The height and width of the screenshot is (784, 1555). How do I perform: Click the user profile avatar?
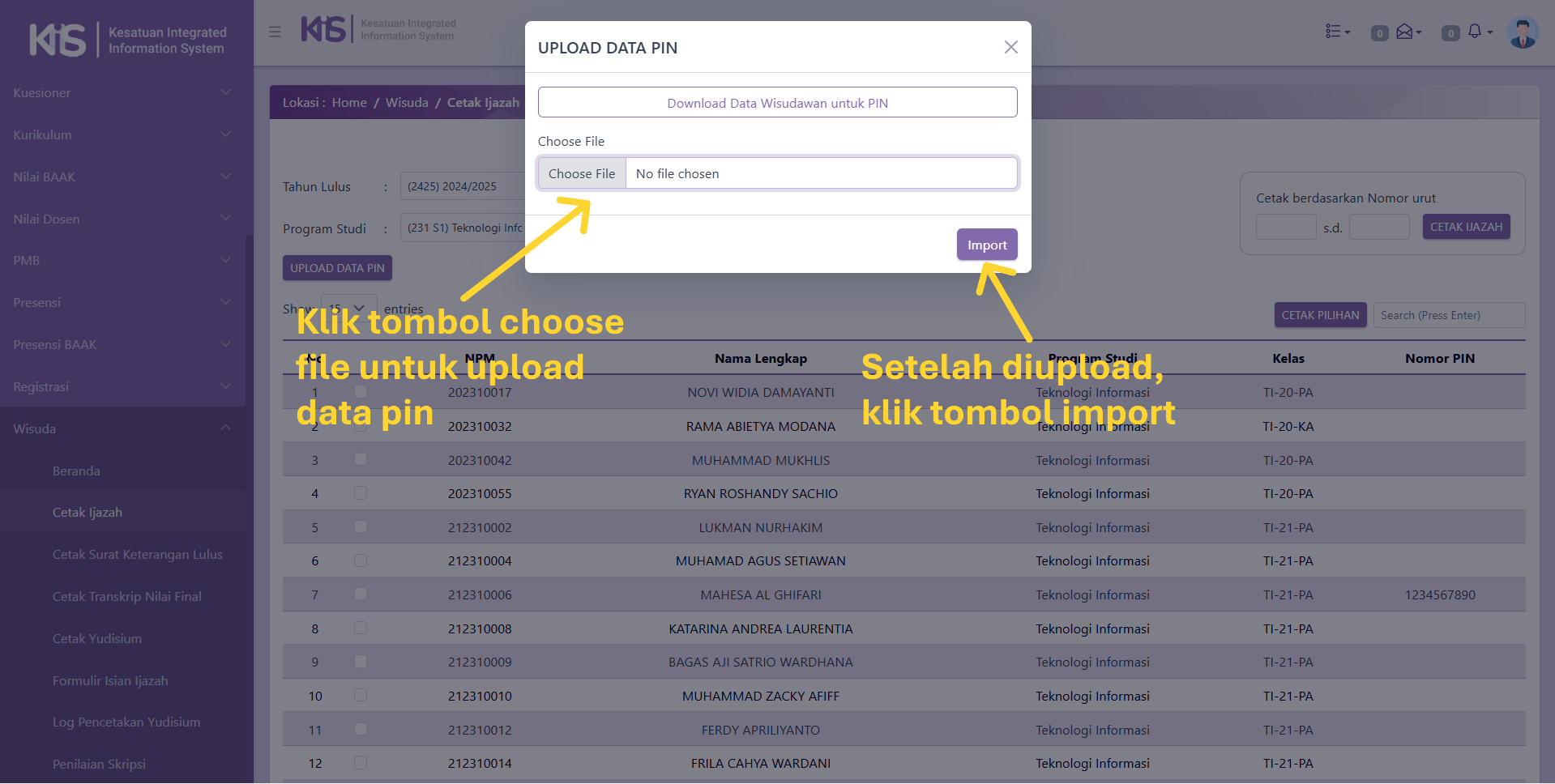1523,32
